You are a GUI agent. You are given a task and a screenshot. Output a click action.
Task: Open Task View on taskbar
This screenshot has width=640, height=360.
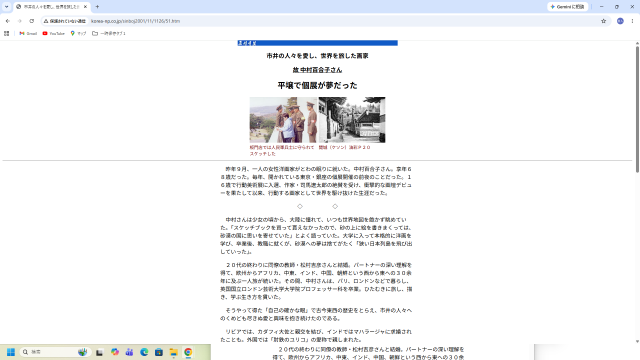pyautogui.click(x=99, y=352)
